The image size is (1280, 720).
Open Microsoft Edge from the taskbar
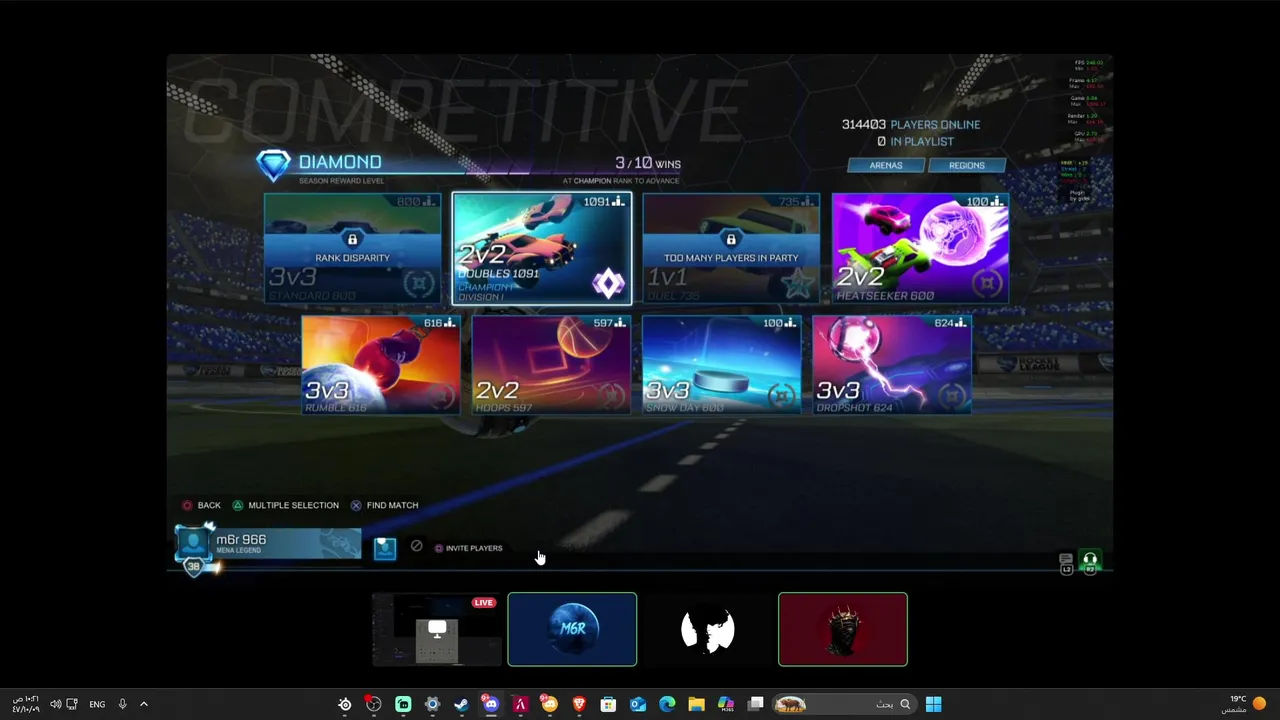pyautogui.click(x=667, y=704)
